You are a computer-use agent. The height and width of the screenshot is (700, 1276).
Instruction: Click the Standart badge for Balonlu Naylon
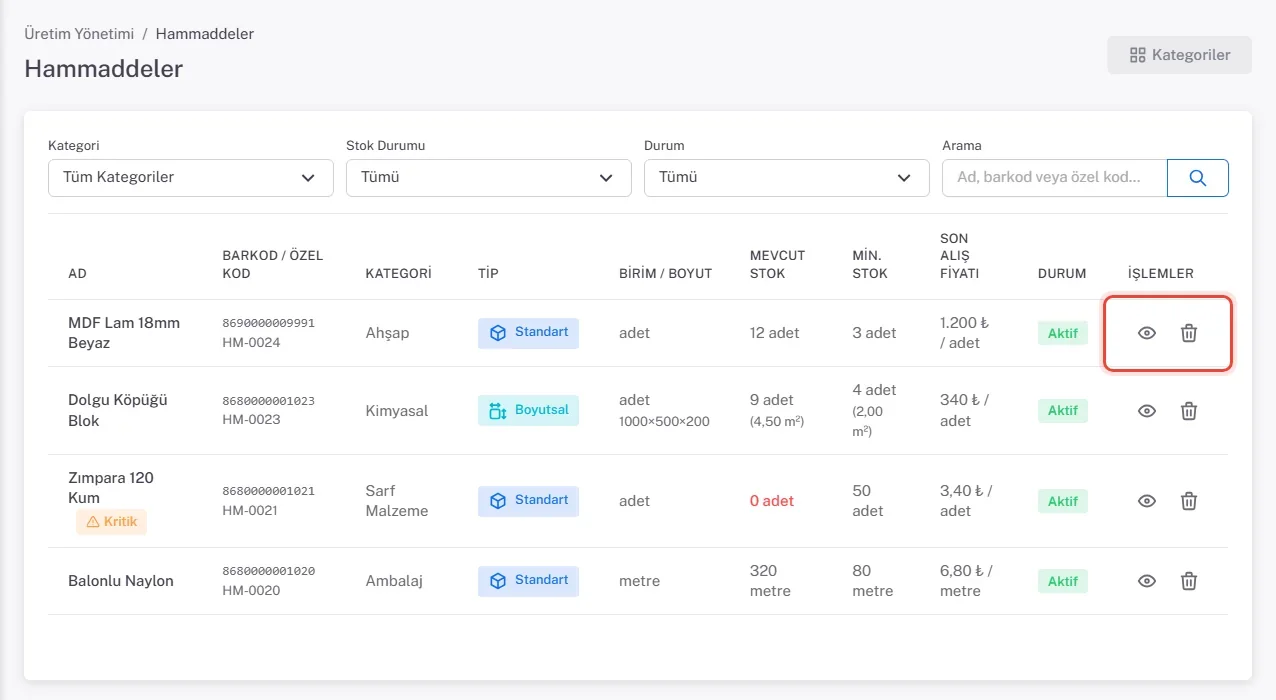click(528, 581)
